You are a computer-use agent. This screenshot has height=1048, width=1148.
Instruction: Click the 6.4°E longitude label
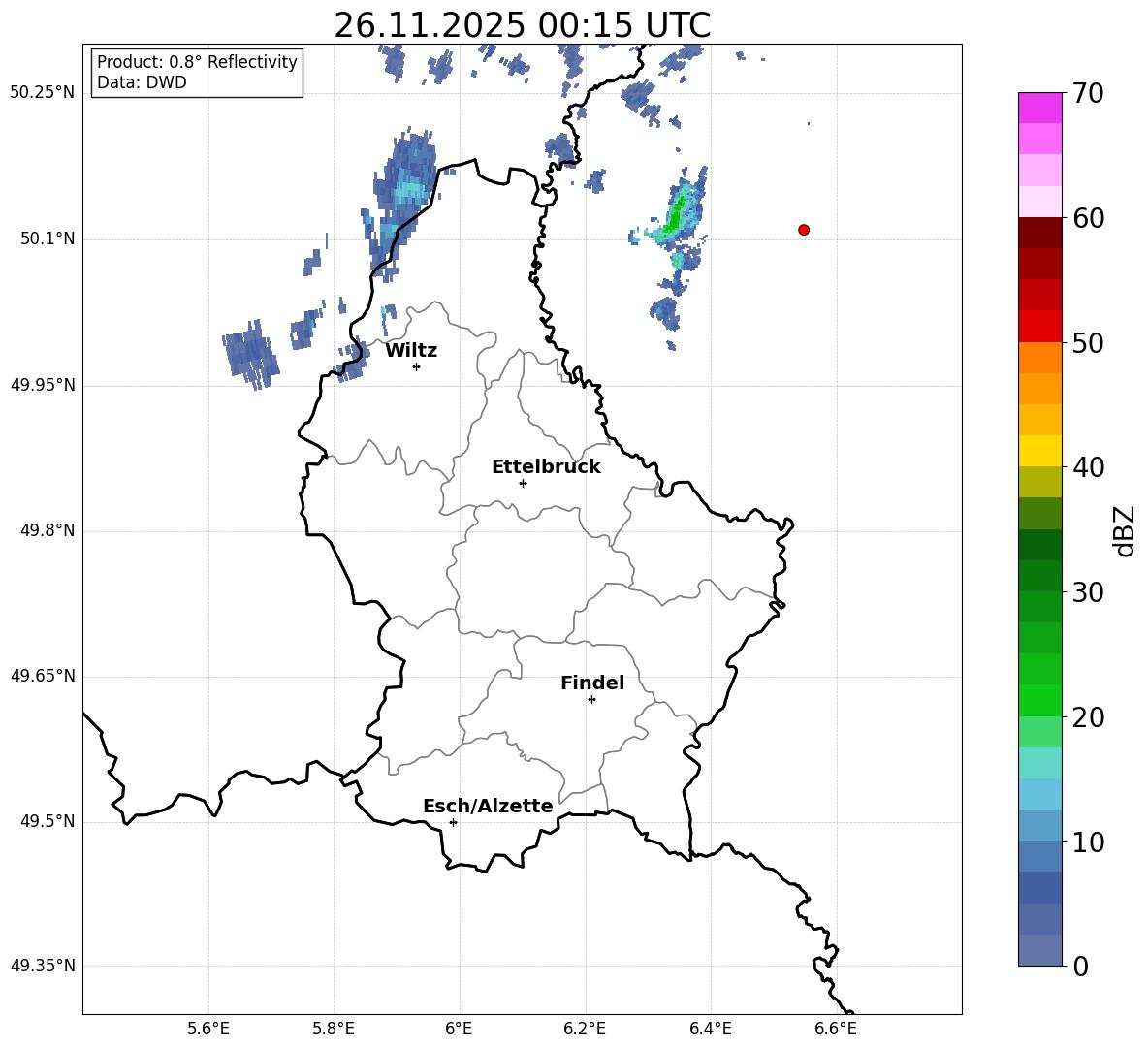click(710, 1029)
